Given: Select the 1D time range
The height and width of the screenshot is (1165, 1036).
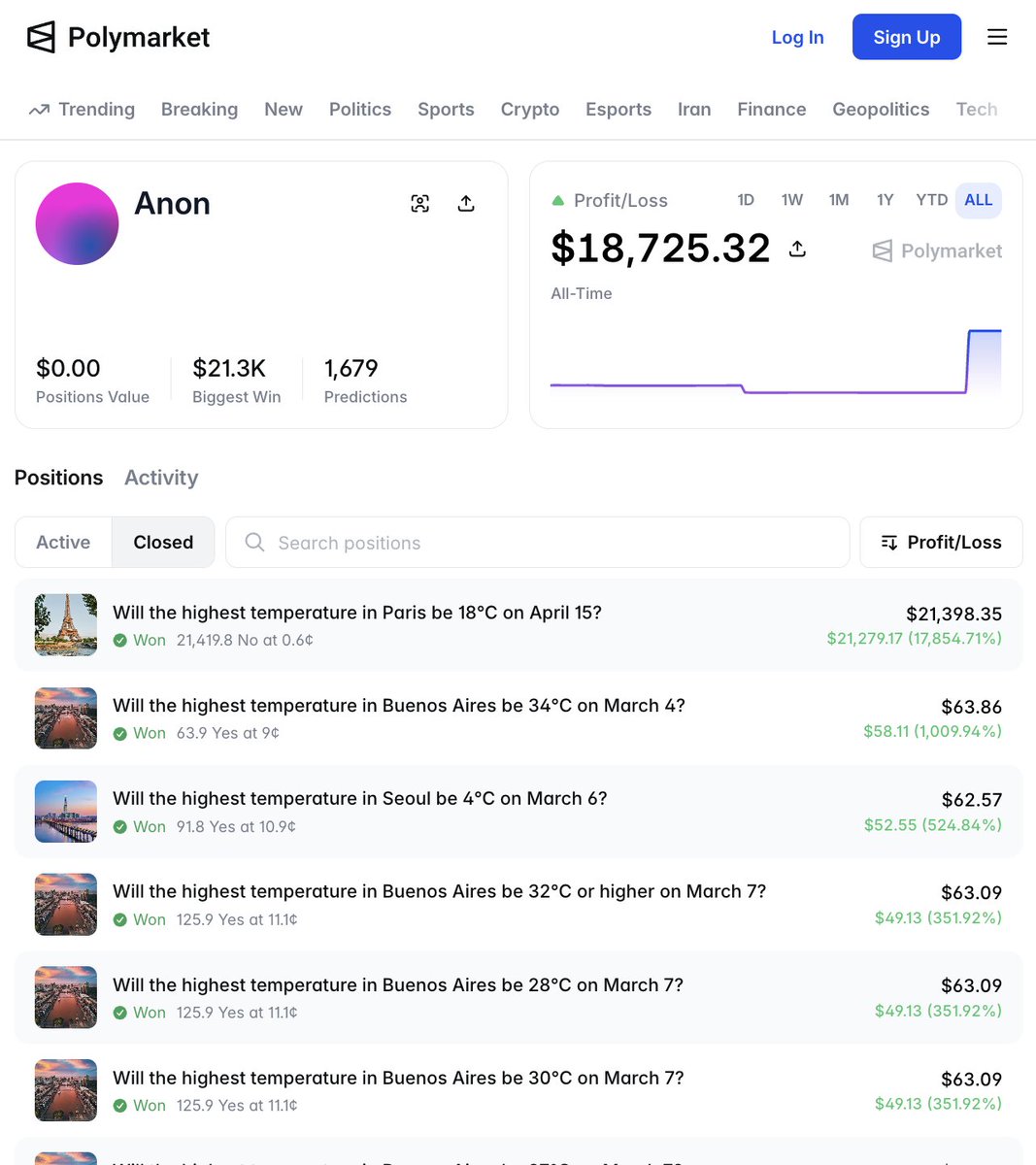Looking at the screenshot, I should tap(746, 200).
